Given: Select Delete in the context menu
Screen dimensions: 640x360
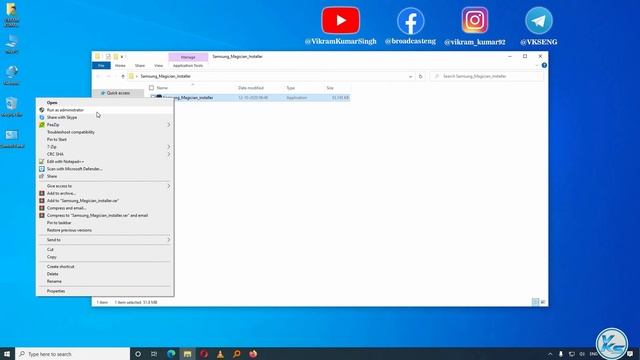Looking at the screenshot, I should [x=53, y=274].
